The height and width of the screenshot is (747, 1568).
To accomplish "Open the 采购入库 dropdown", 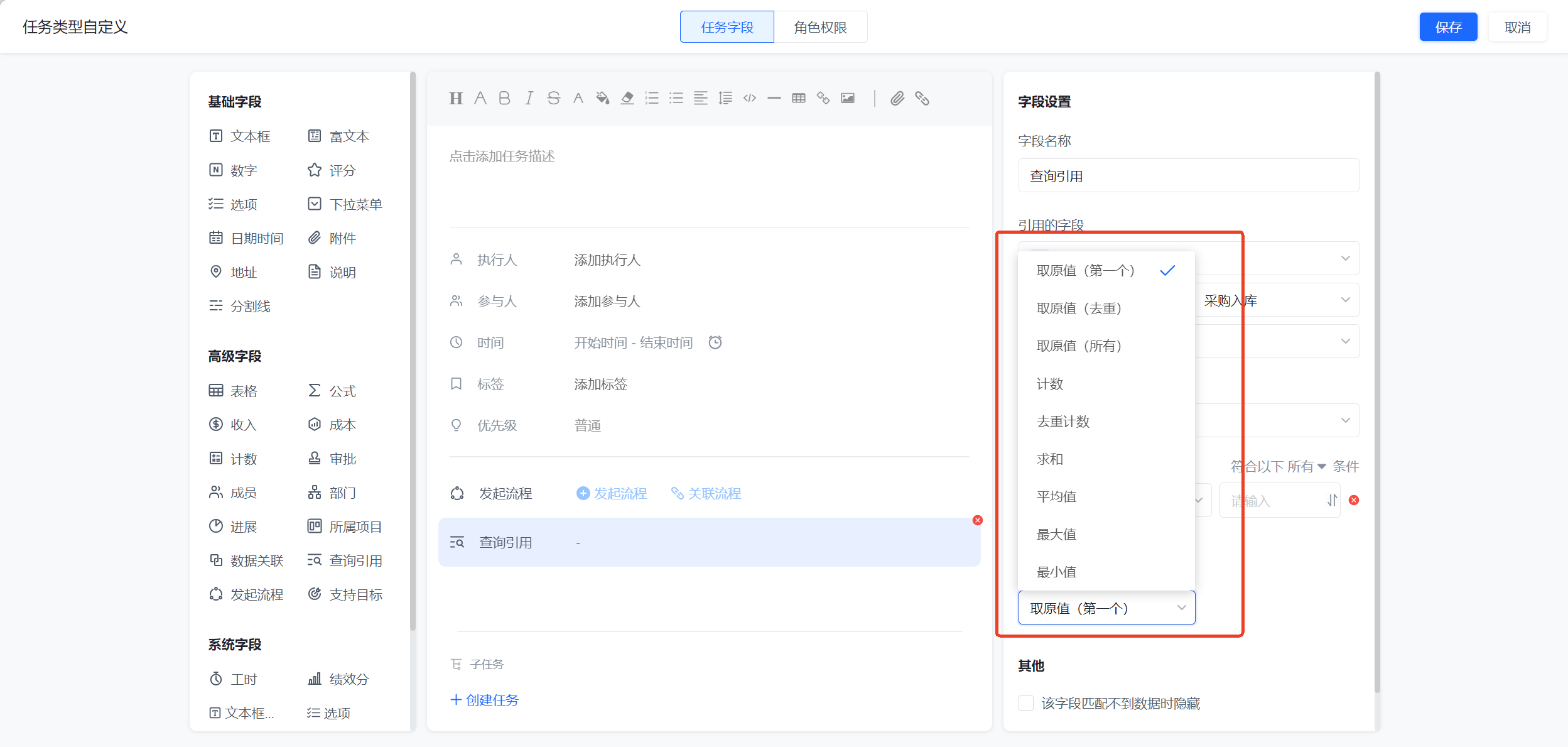I will 1276,300.
